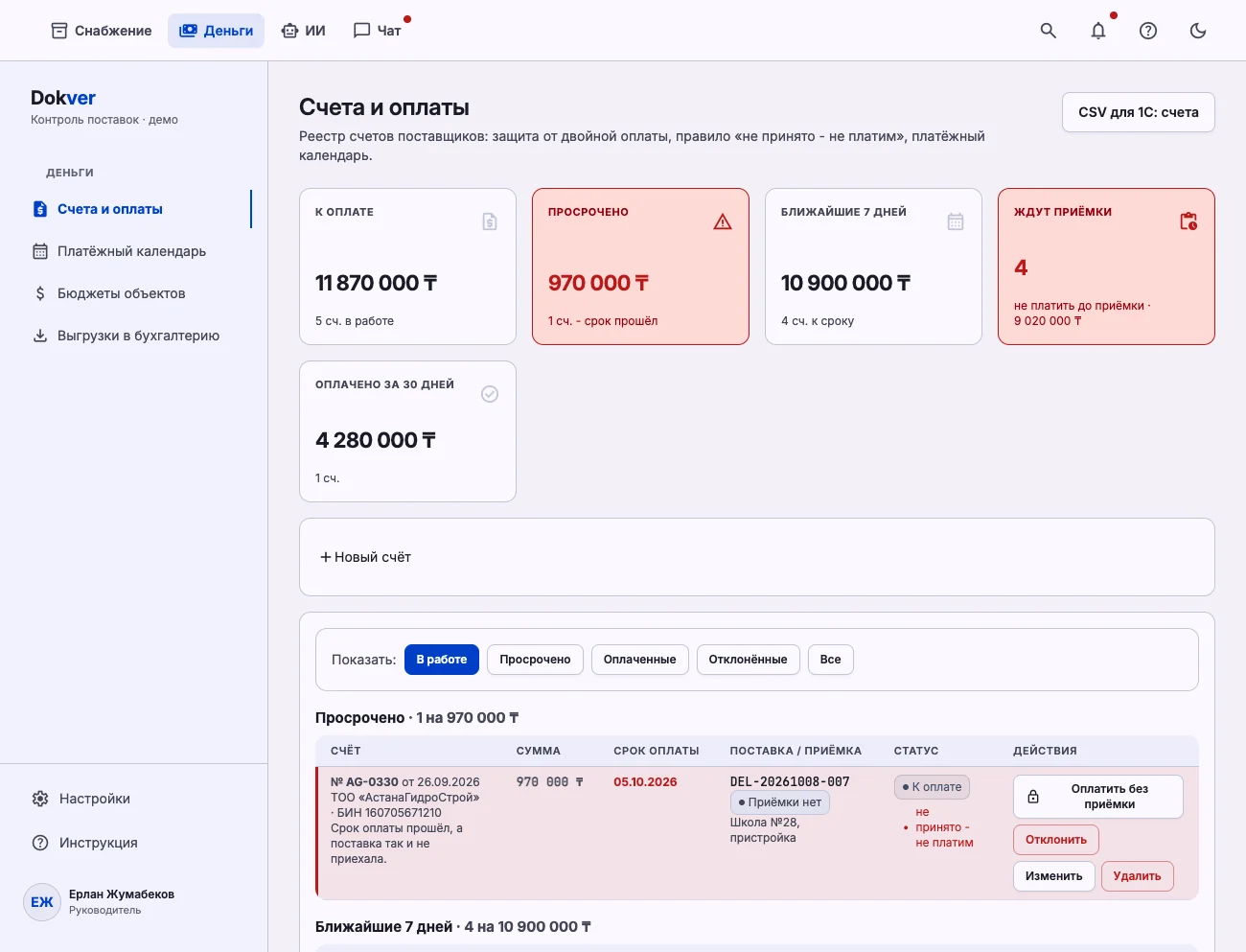Click invoice number № AG-0330
Viewport: 1246px width, 952px height.
click(x=364, y=782)
